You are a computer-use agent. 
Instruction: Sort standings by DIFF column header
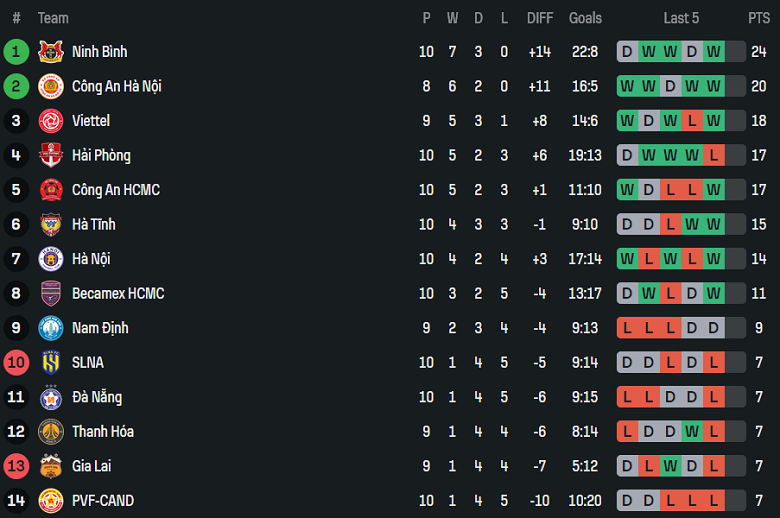(x=540, y=18)
